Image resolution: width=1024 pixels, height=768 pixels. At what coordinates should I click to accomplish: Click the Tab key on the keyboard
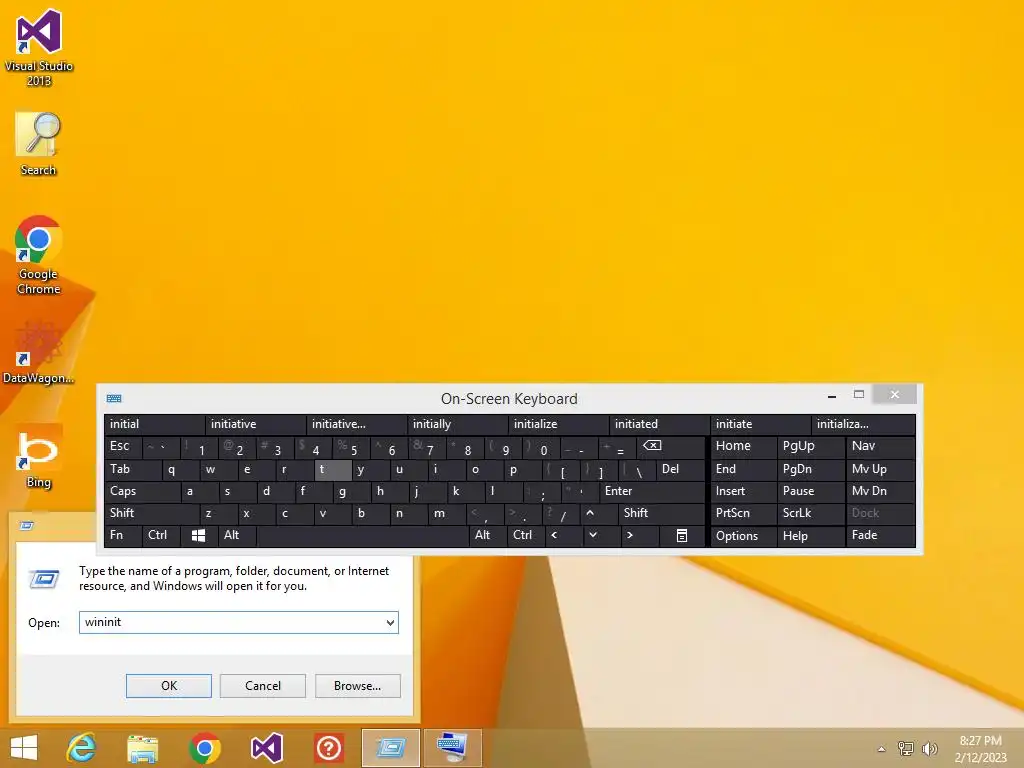click(x=133, y=470)
